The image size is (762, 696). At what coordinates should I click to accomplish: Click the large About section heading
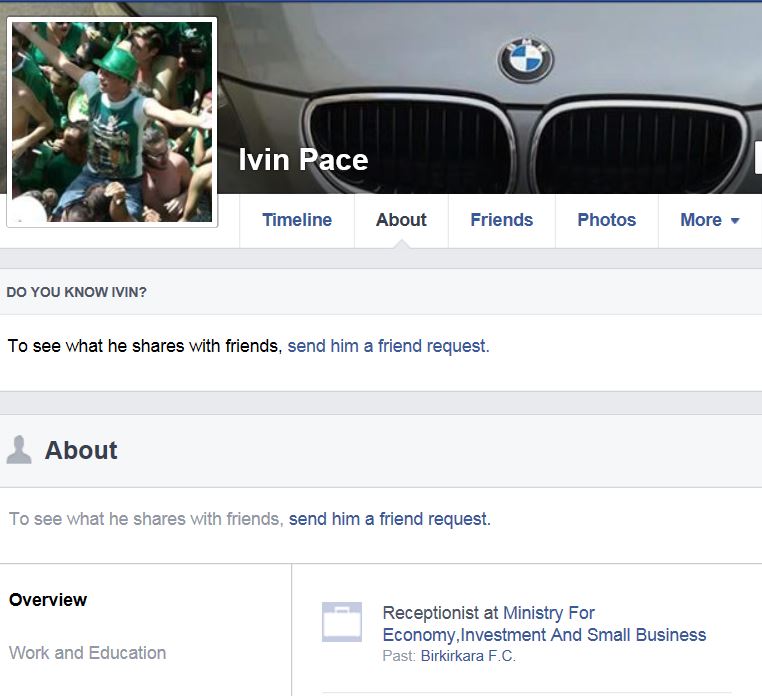point(81,450)
